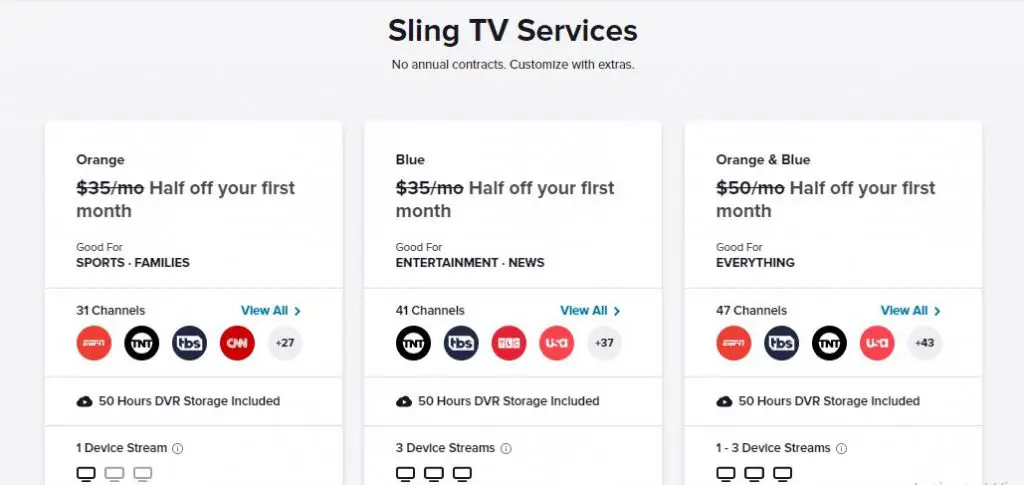The width and height of the screenshot is (1024, 485).
Task: Select the Orange & Blue plan title
Action: [x=763, y=160]
